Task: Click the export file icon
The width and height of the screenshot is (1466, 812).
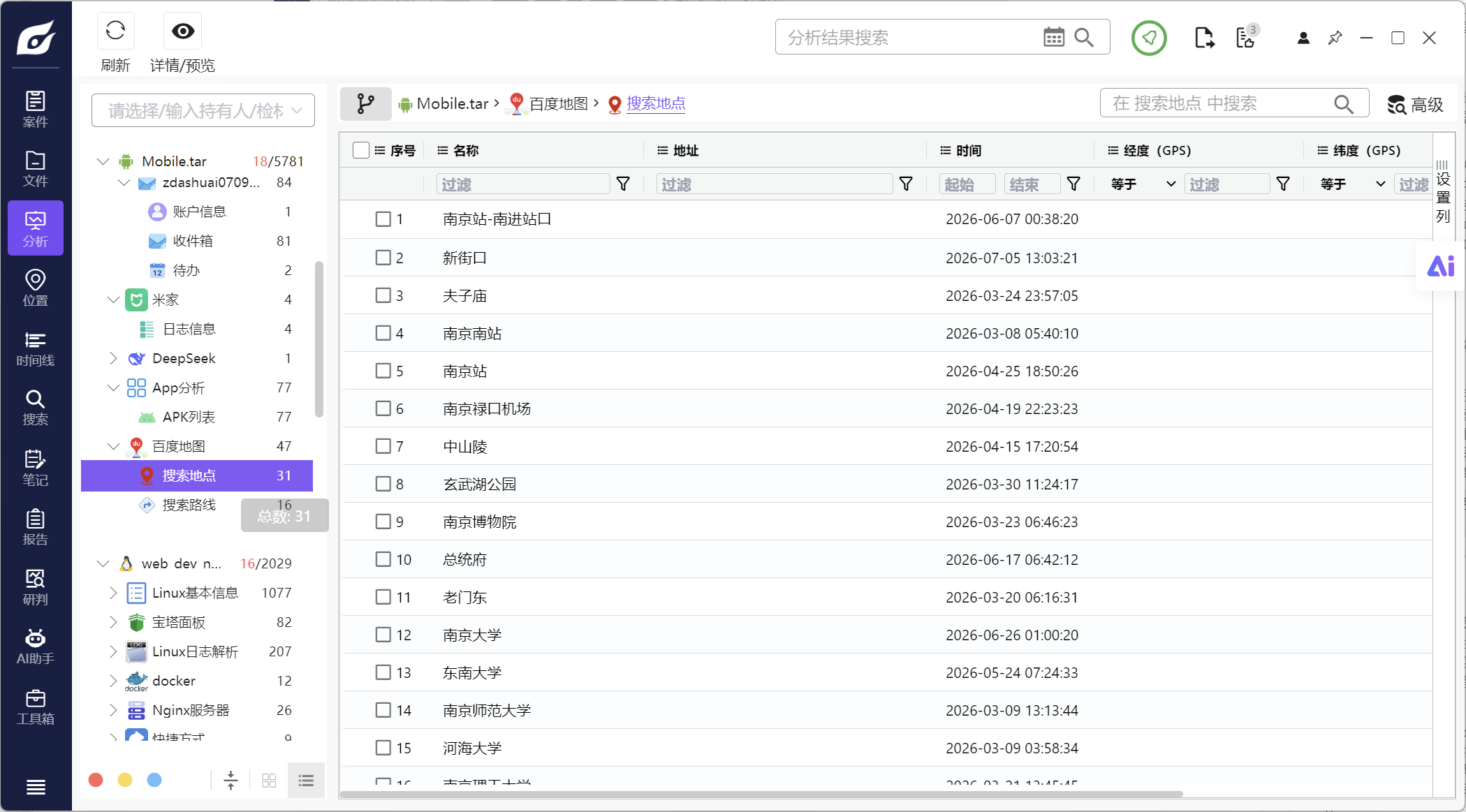Action: 1204,38
